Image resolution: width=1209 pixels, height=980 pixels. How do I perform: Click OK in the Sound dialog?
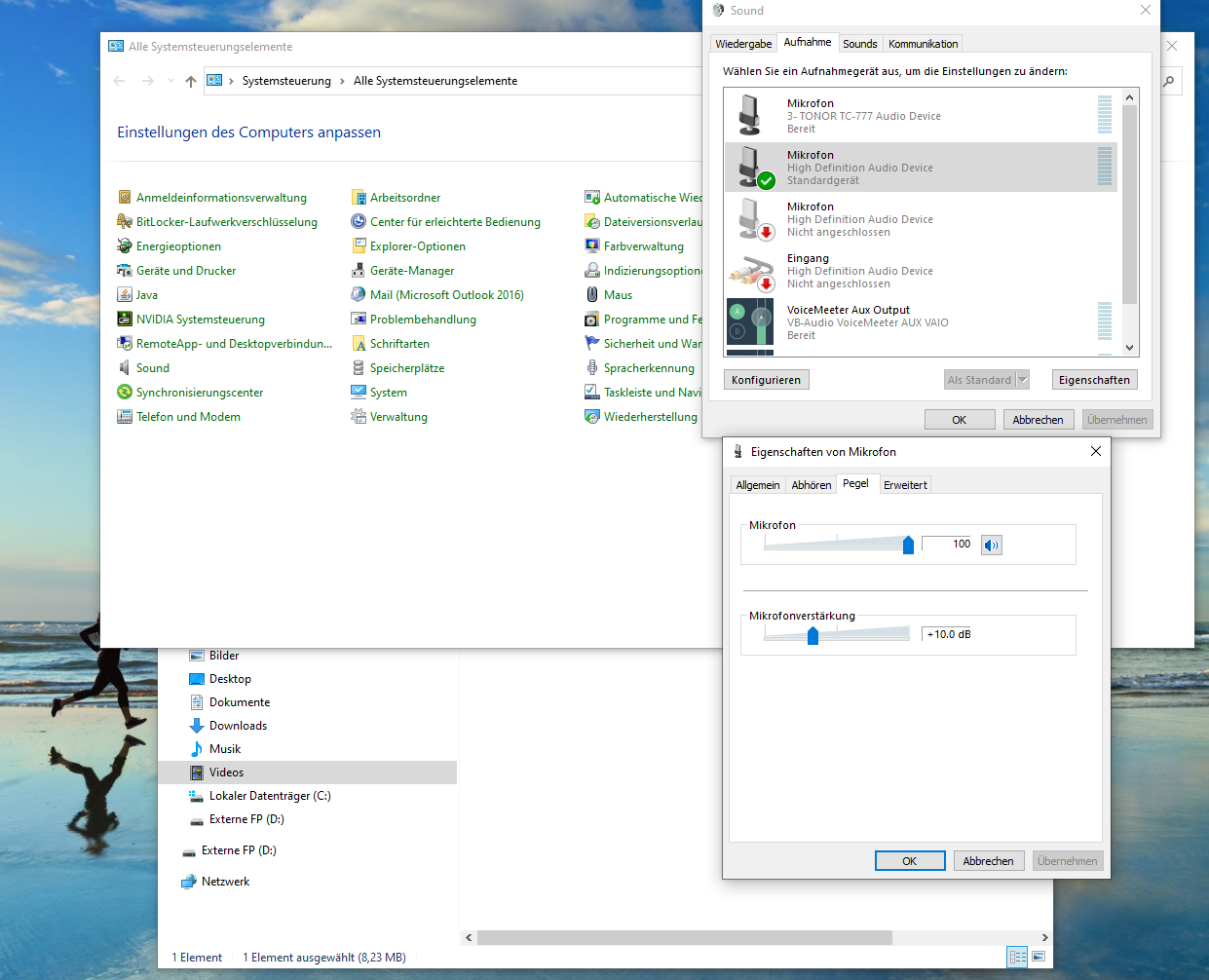[x=960, y=420]
